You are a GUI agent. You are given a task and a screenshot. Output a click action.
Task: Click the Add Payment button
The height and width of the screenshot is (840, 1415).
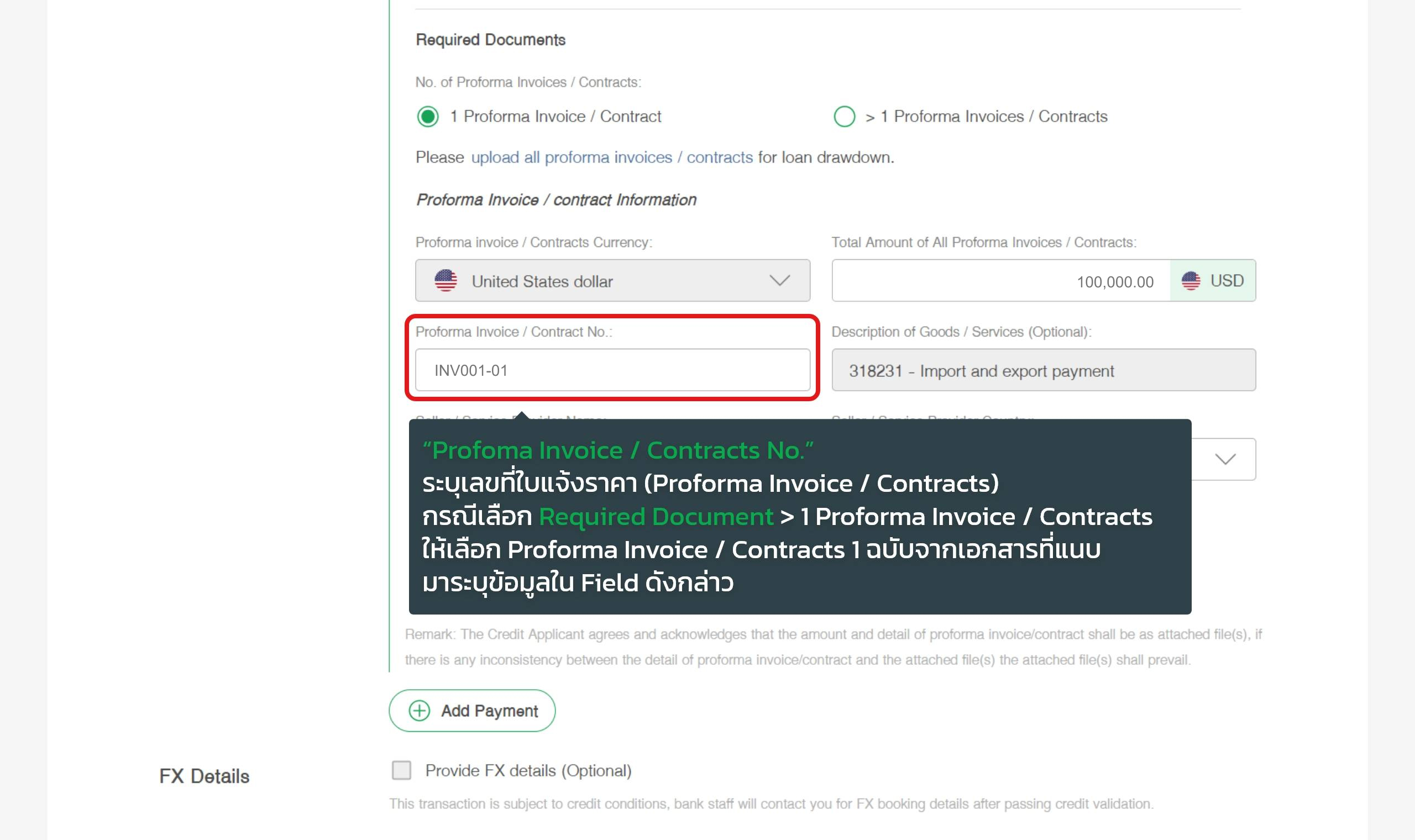point(471,710)
